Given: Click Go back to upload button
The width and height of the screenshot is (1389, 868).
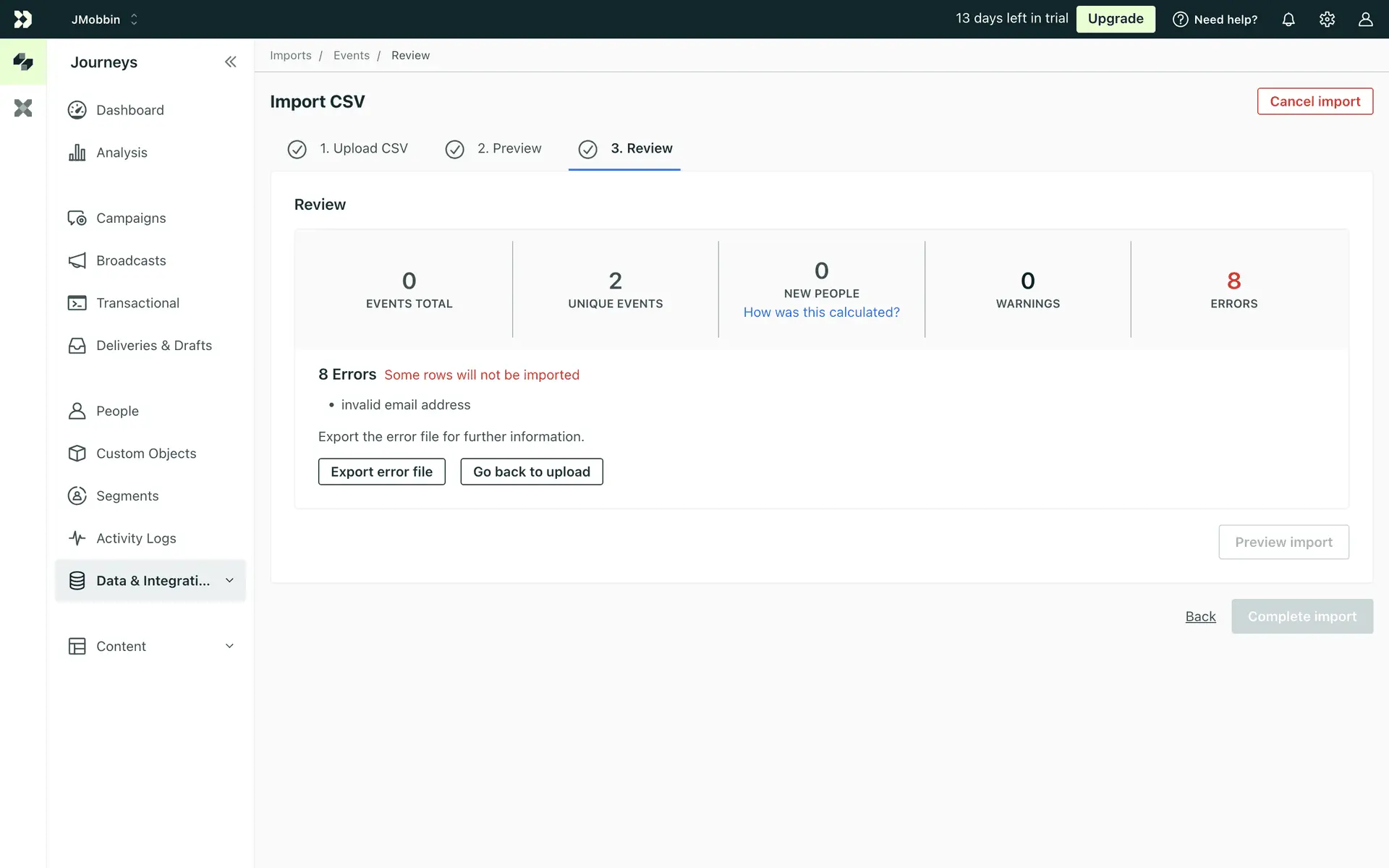Looking at the screenshot, I should point(531,472).
